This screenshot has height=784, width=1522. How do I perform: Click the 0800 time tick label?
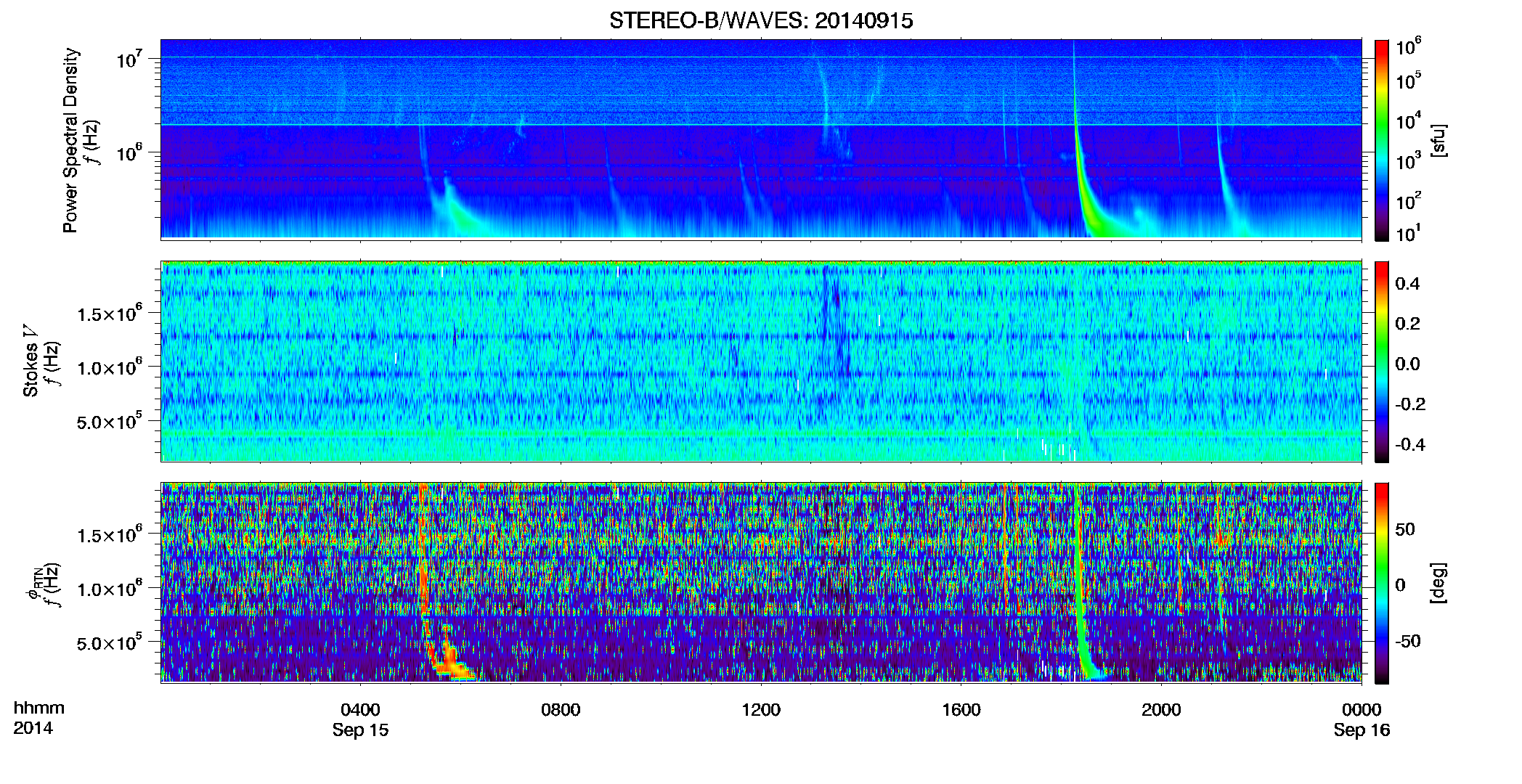561,709
